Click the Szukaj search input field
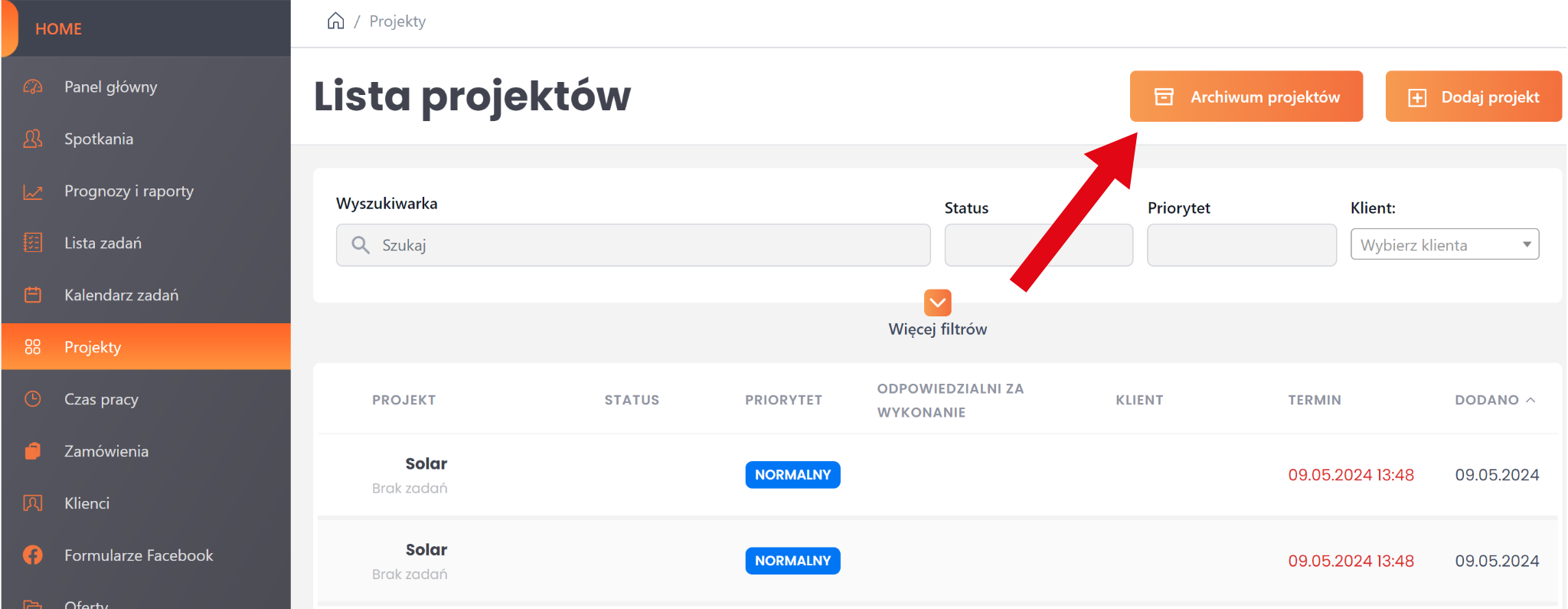Screen dimensions: 1568x609 click(643, 245)
